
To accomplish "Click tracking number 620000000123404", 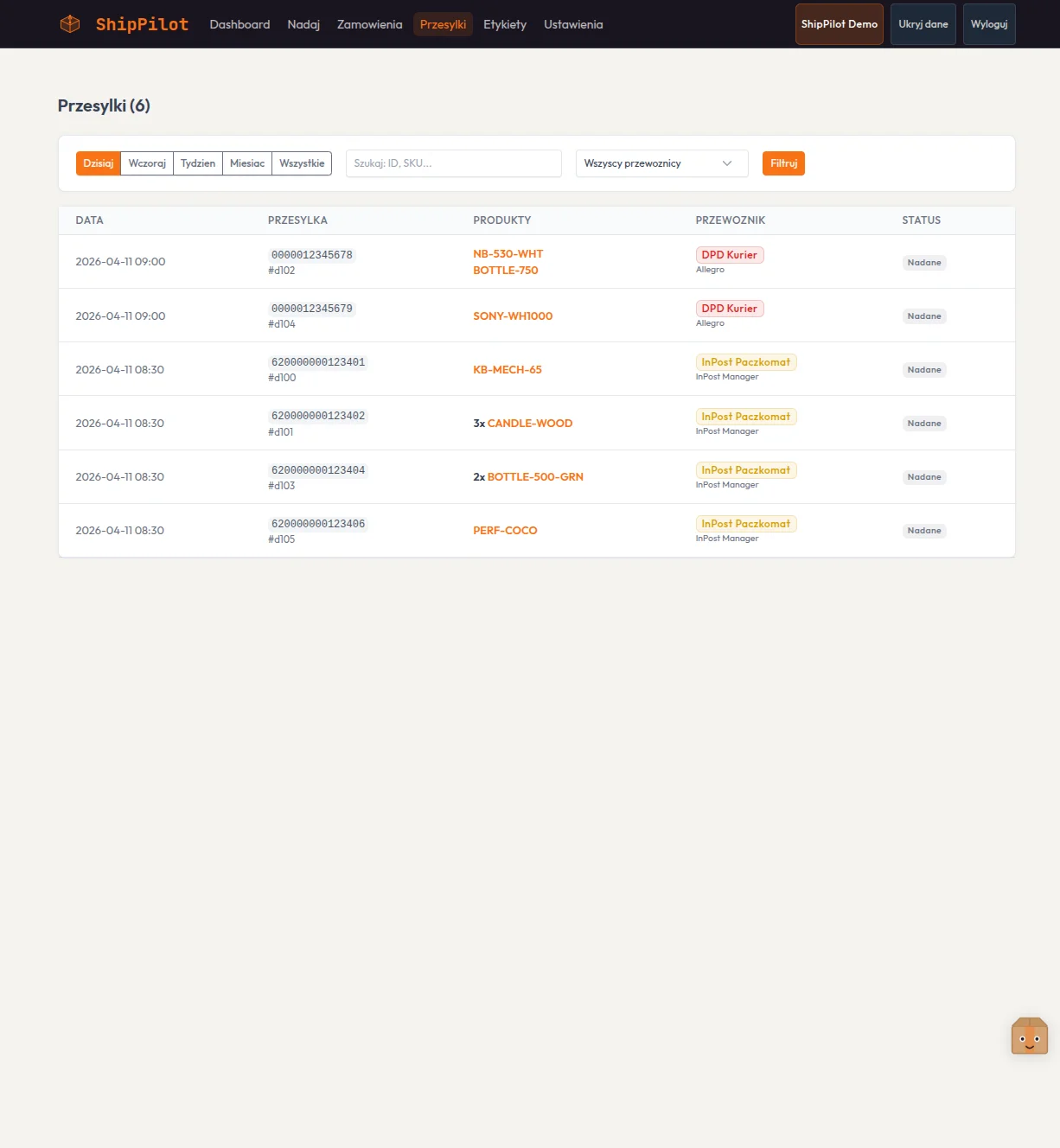I will (318, 470).
